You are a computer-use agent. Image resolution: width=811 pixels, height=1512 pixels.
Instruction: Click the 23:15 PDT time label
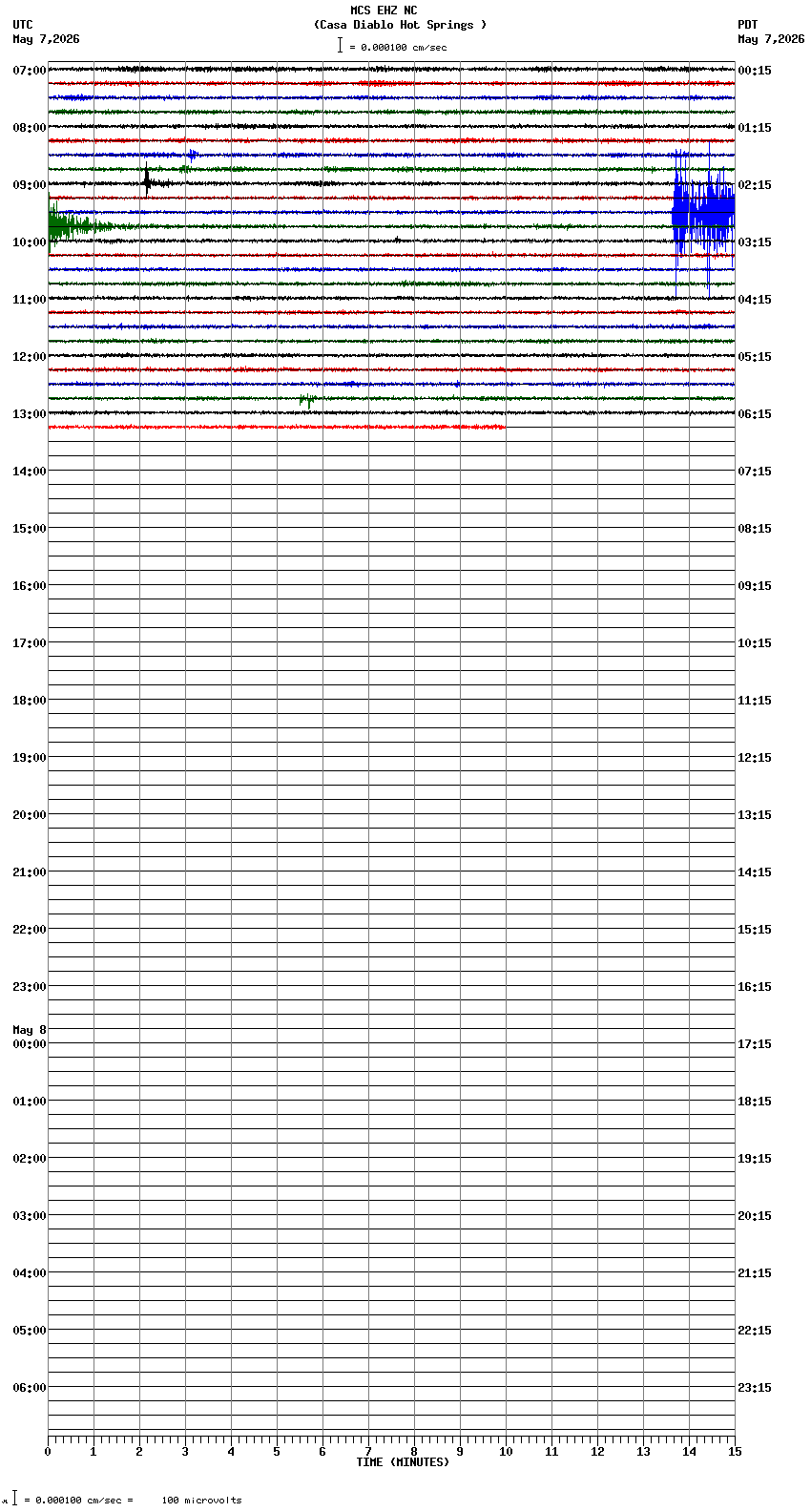click(x=755, y=1388)
